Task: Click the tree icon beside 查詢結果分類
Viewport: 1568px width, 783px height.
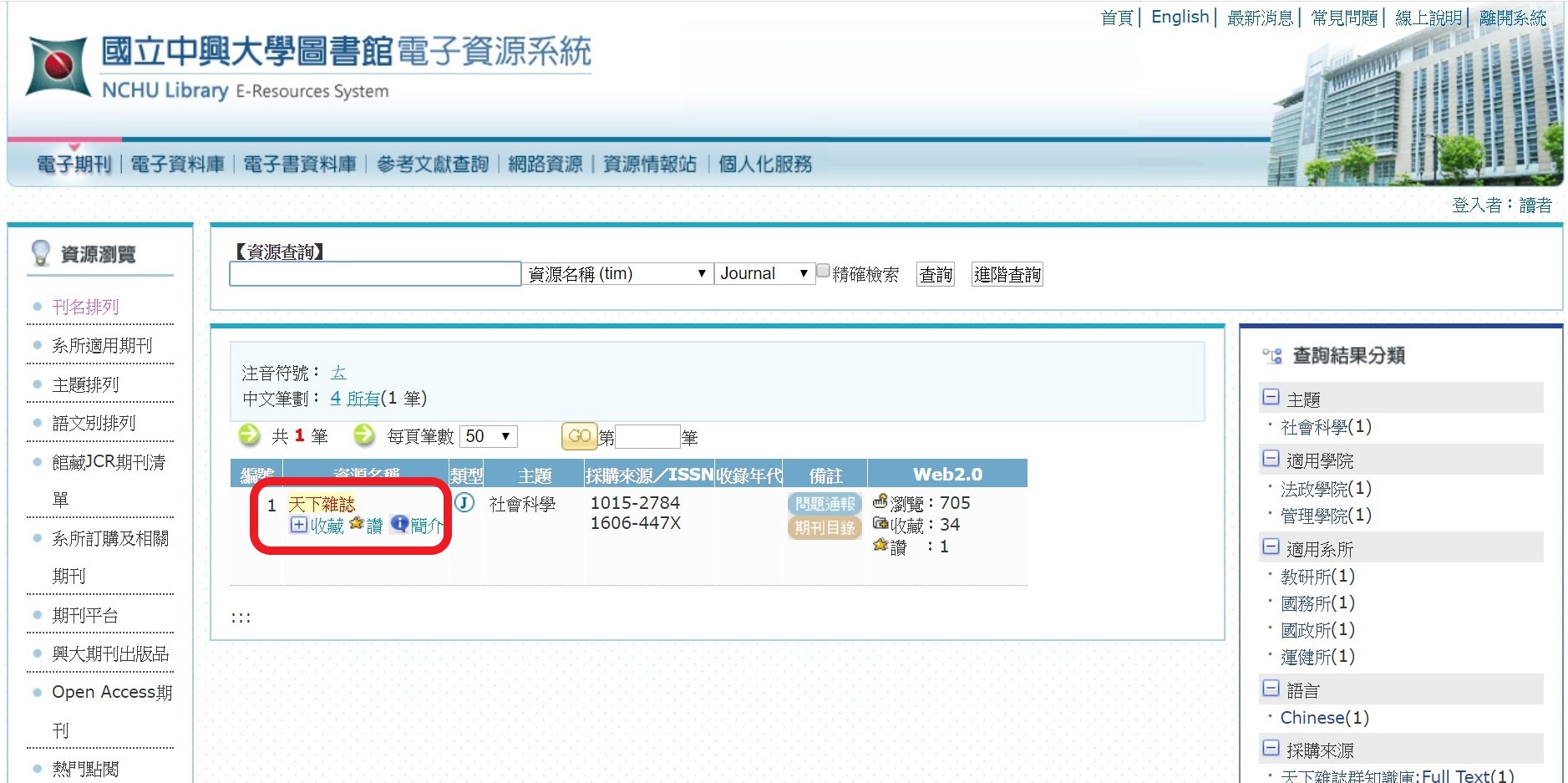Action: pyautogui.click(x=1271, y=356)
